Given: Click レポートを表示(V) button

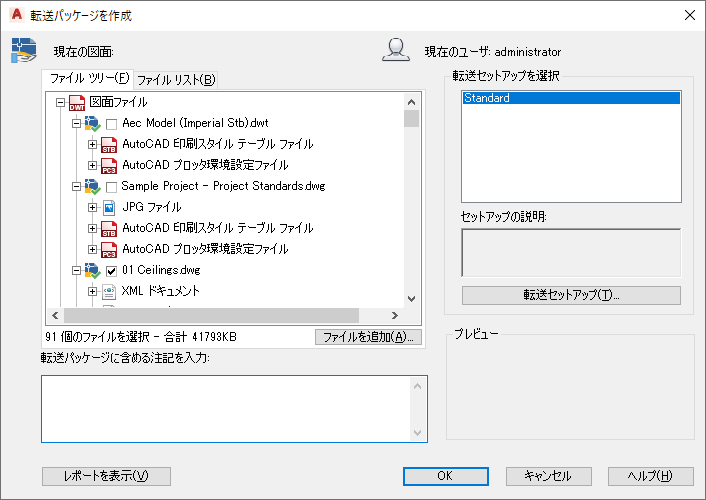Looking at the screenshot, I should pos(106,476).
